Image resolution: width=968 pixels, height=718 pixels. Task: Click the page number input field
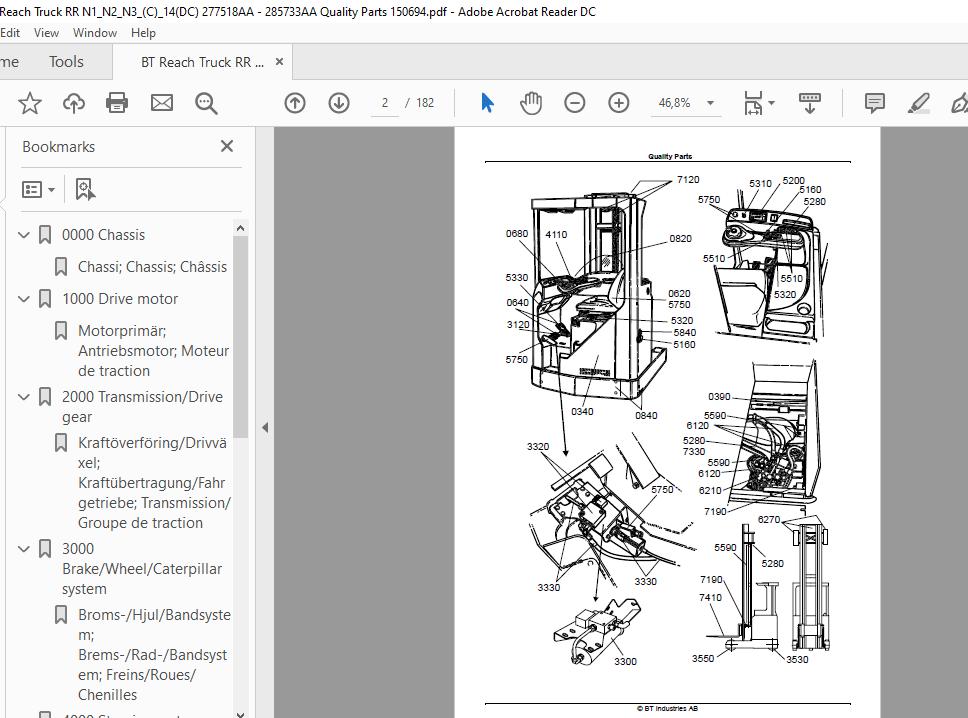pos(385,103)
